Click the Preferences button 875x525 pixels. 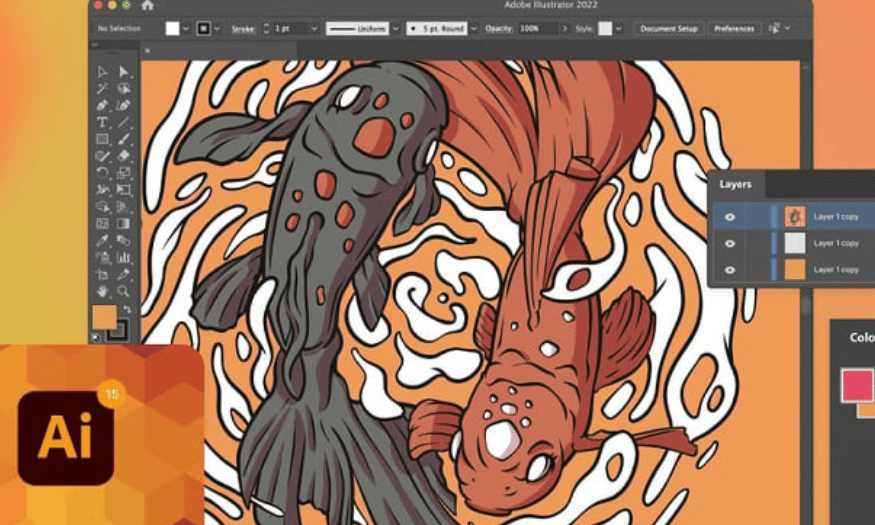tap(734, 28)
